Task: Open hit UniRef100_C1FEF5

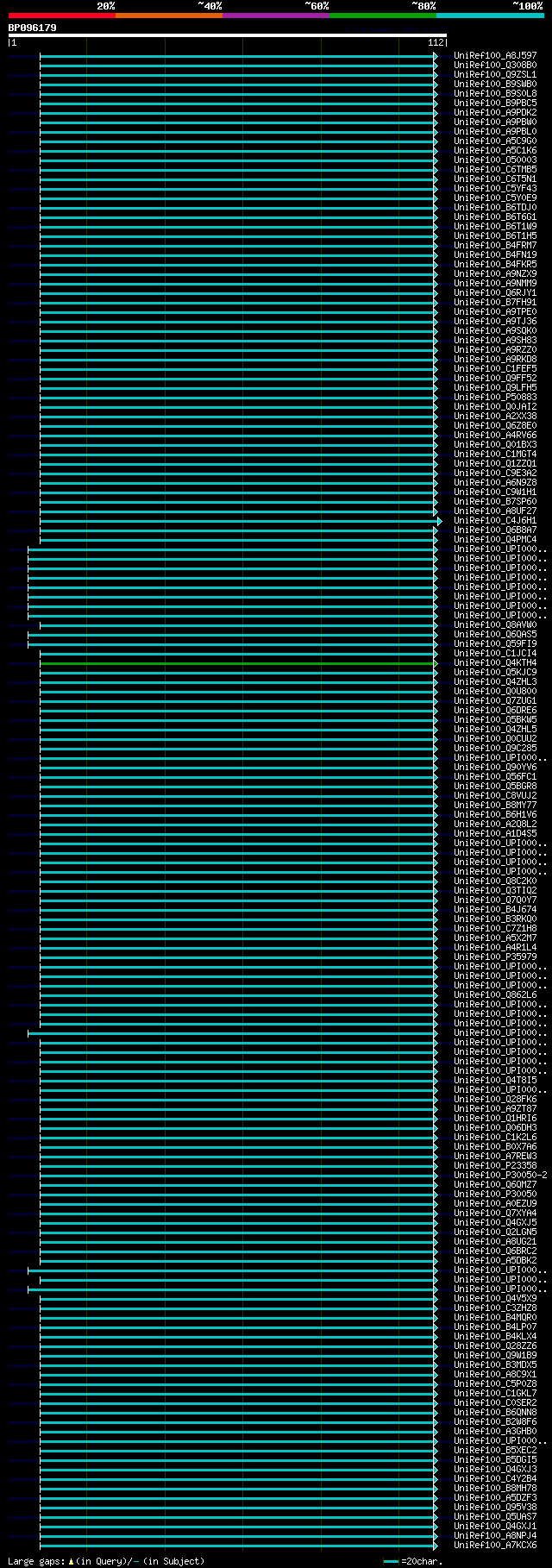Action: 495,368
